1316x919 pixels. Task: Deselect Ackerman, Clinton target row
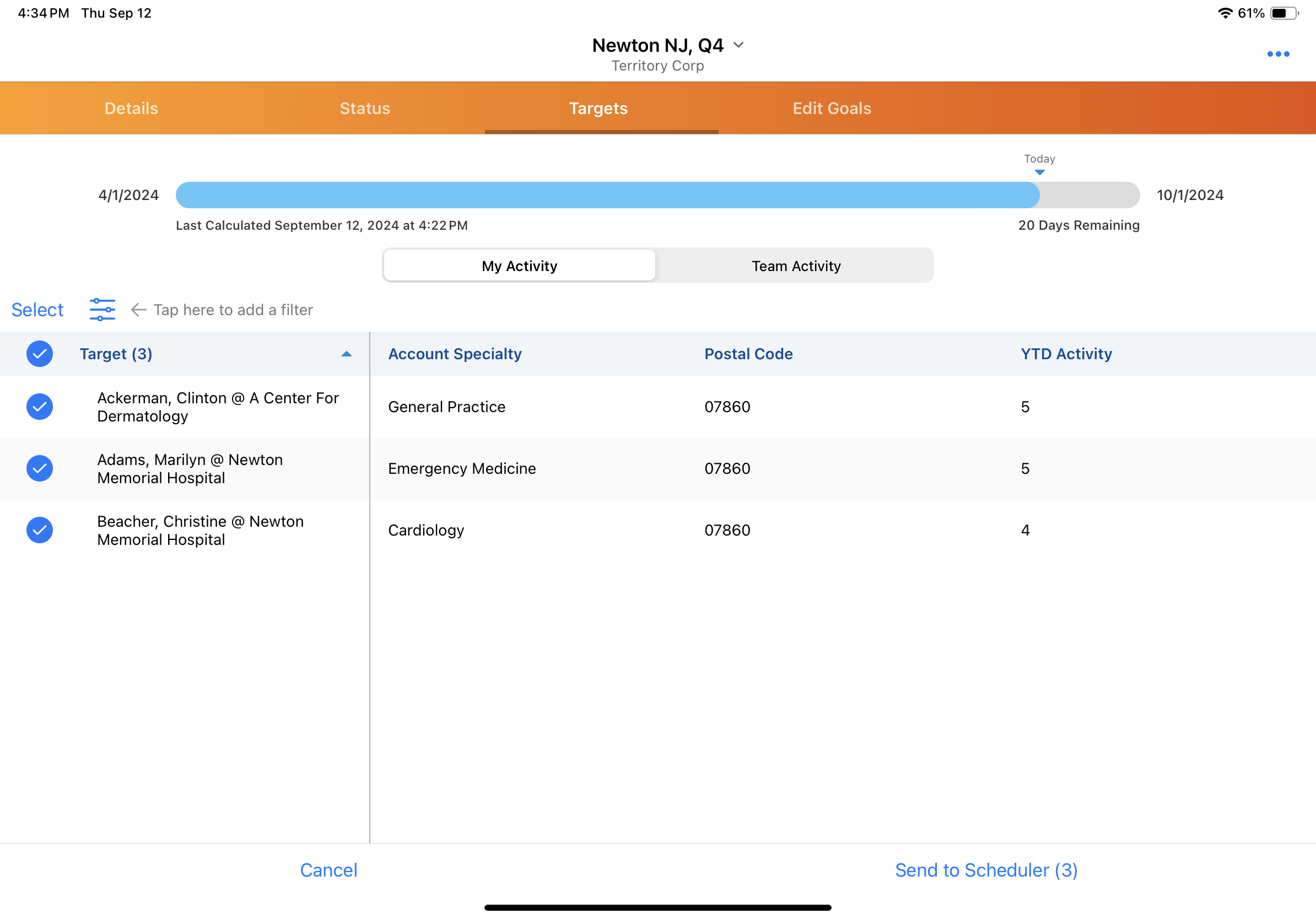[40, 407]
